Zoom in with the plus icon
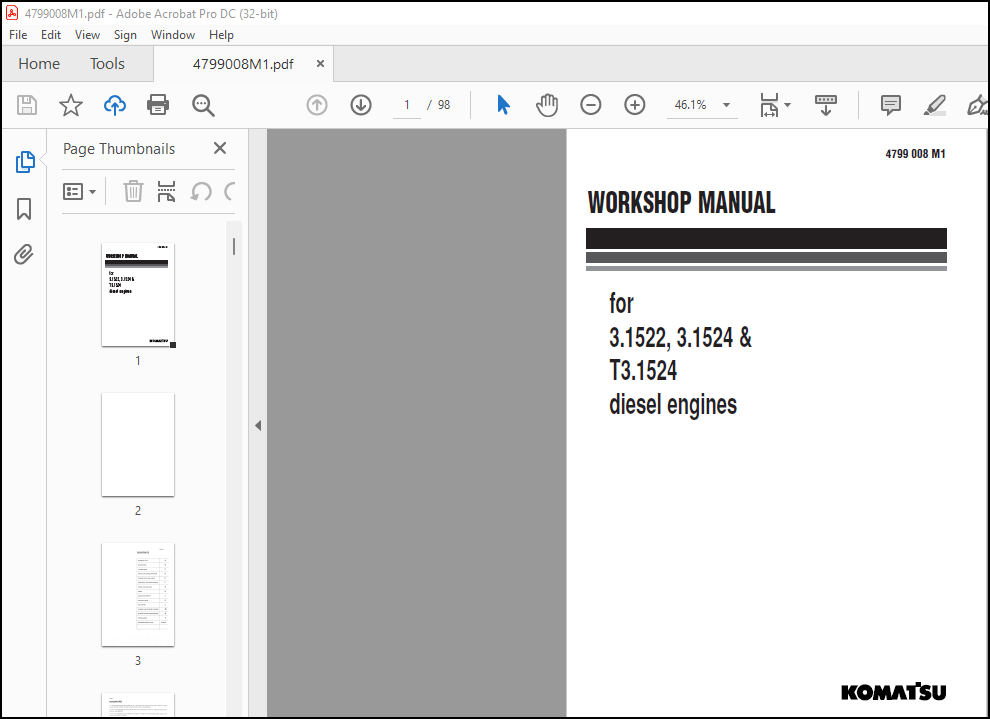Image resolution: width=990 pixels, height=719 pixels. (635, 105)
